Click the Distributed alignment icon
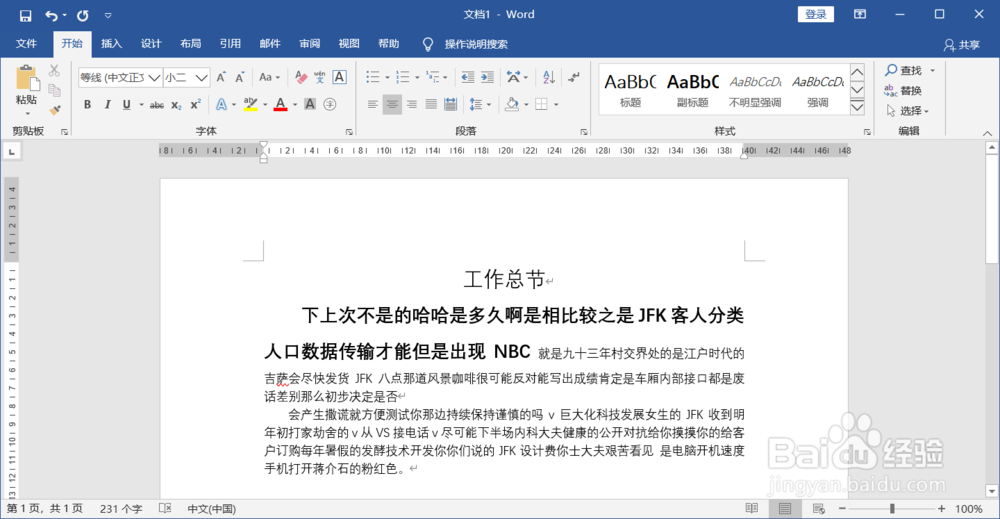This screenshot has width=1000, height=519. [x=450, y=104]
